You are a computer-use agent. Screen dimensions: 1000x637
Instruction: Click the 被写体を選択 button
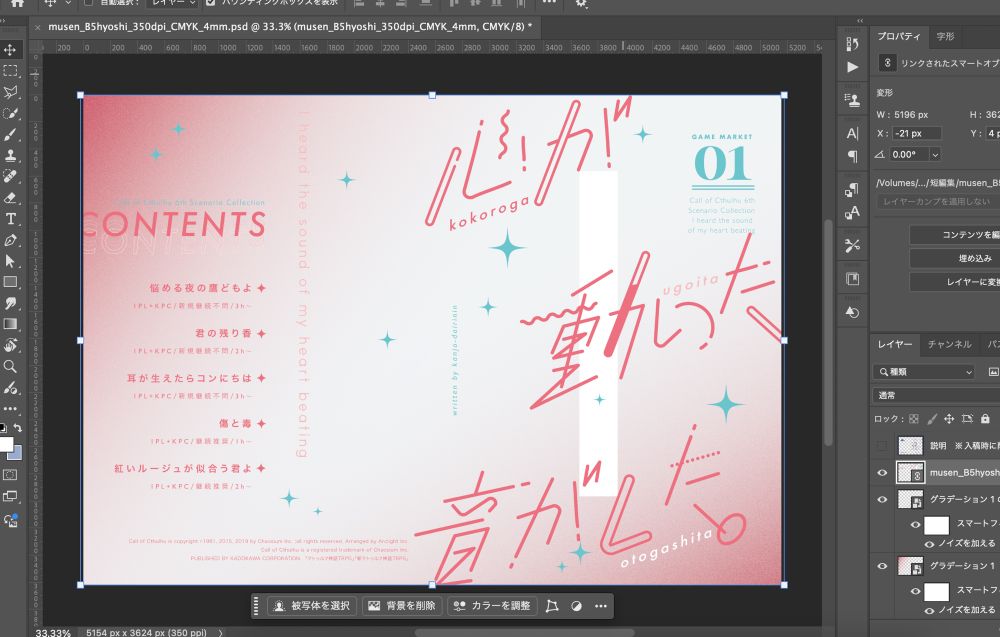pyautogui.click(x=312, y=606)
